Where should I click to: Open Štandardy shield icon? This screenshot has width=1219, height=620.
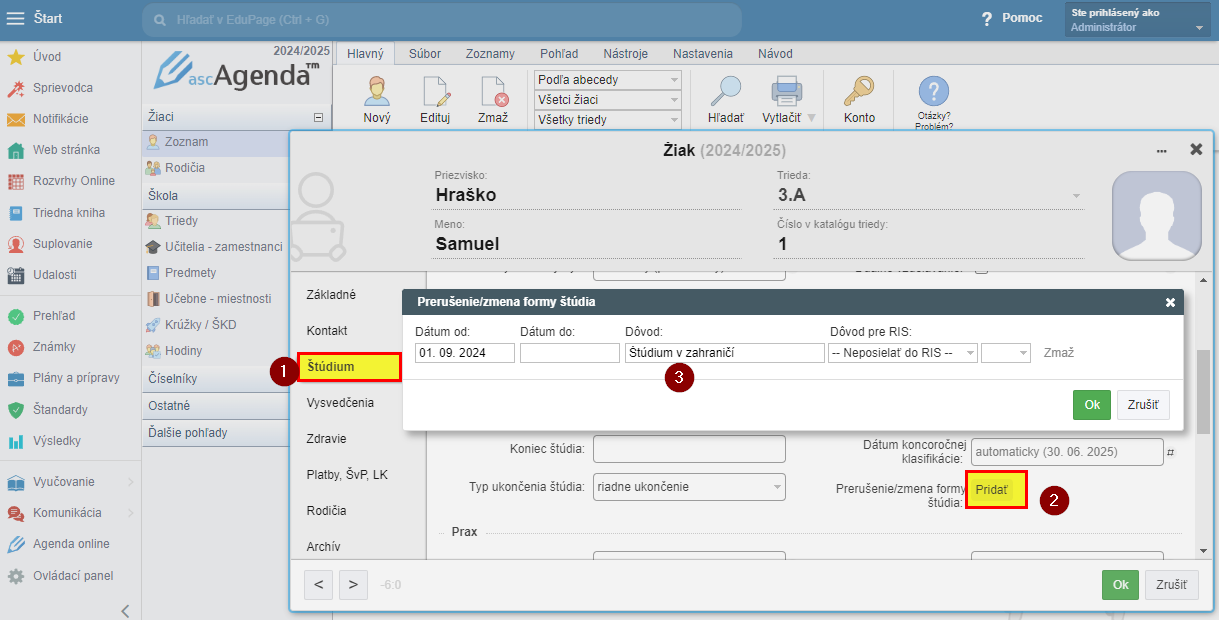[16, 410]
